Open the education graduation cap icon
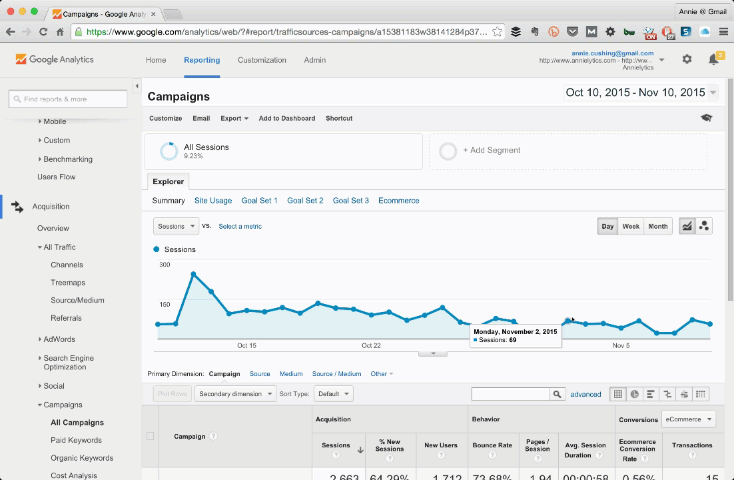Viewport: 734px width, 480px height. [706, 118]
